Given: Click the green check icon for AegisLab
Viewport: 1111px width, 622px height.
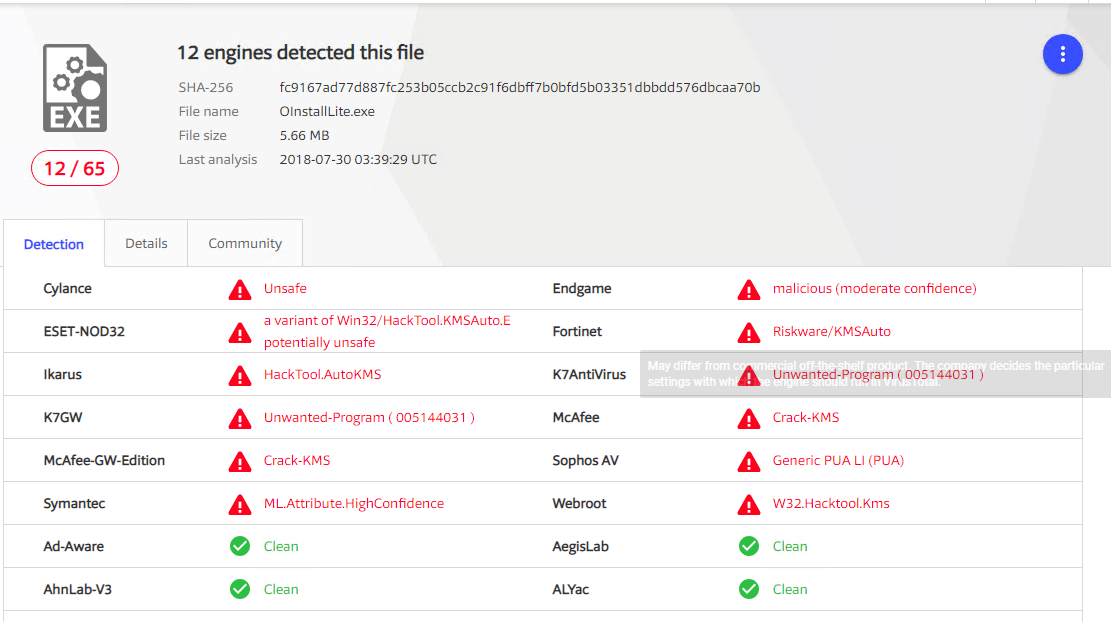Looking at the screenshot, I should click(749, 546).
